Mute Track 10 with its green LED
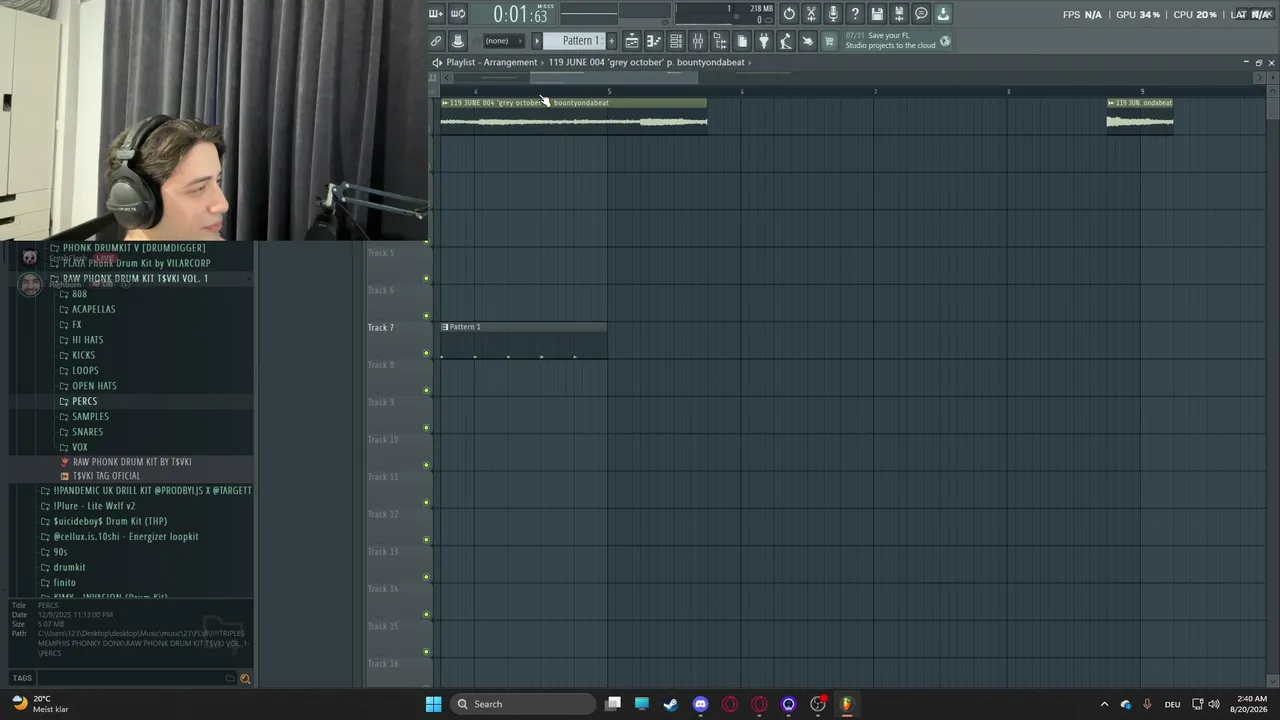Image resolution: width=1280 pixels, height=720 pixels. tap(427, 465)
